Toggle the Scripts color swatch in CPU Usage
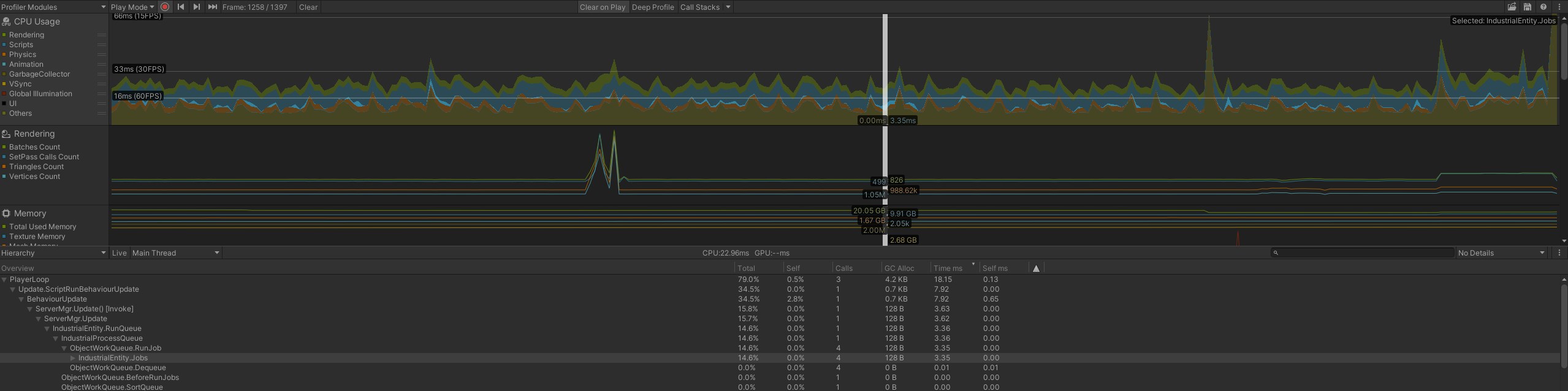 click(4, 45)
